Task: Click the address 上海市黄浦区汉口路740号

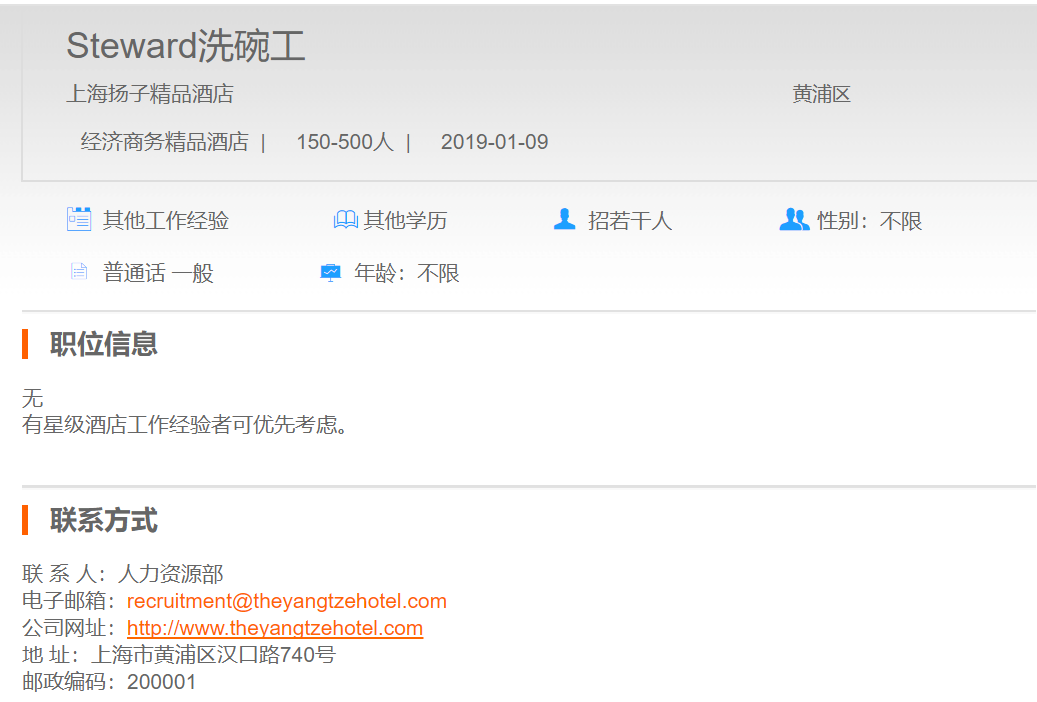Action: [213, 655]
